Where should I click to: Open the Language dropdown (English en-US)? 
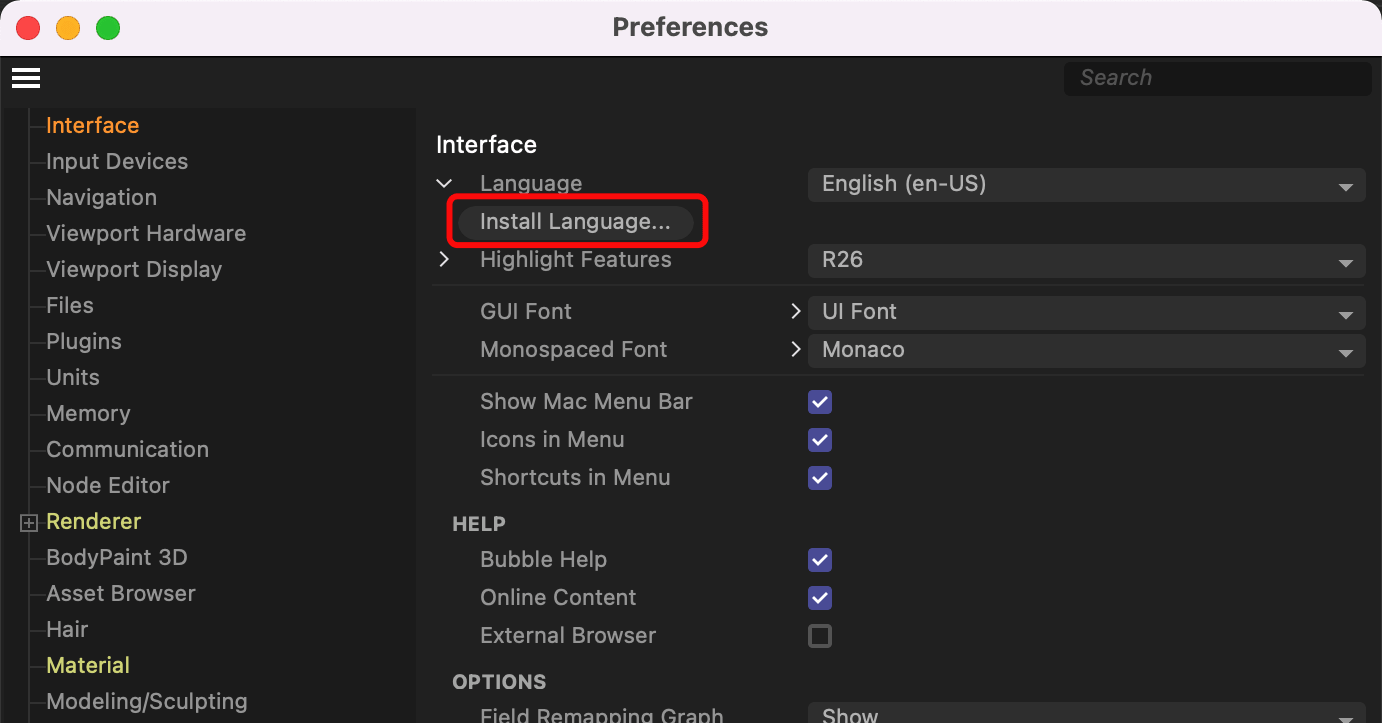pos(1085,184)
